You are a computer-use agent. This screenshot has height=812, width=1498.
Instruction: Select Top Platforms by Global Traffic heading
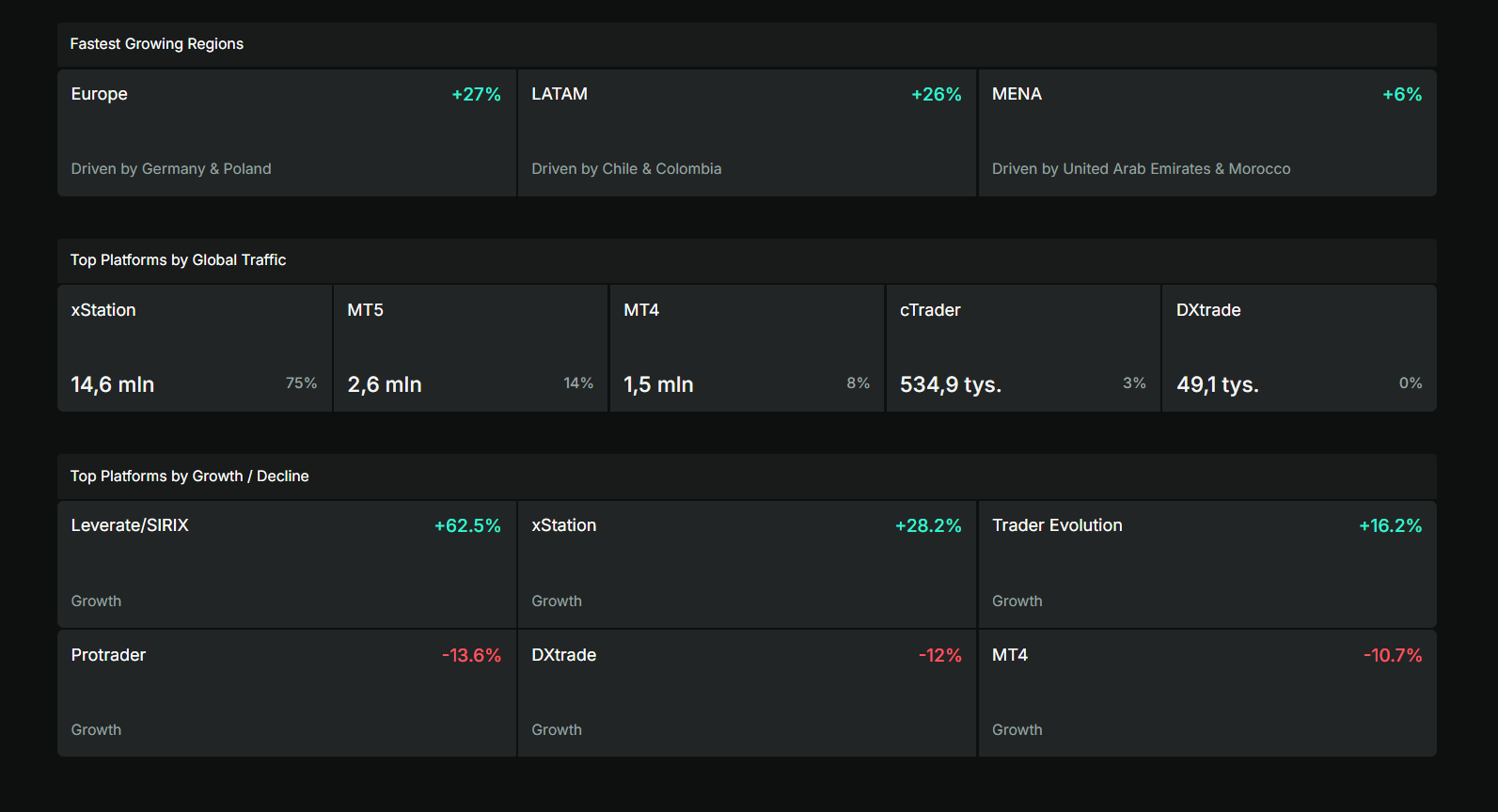pyautogui.click(x=178, y=260)
